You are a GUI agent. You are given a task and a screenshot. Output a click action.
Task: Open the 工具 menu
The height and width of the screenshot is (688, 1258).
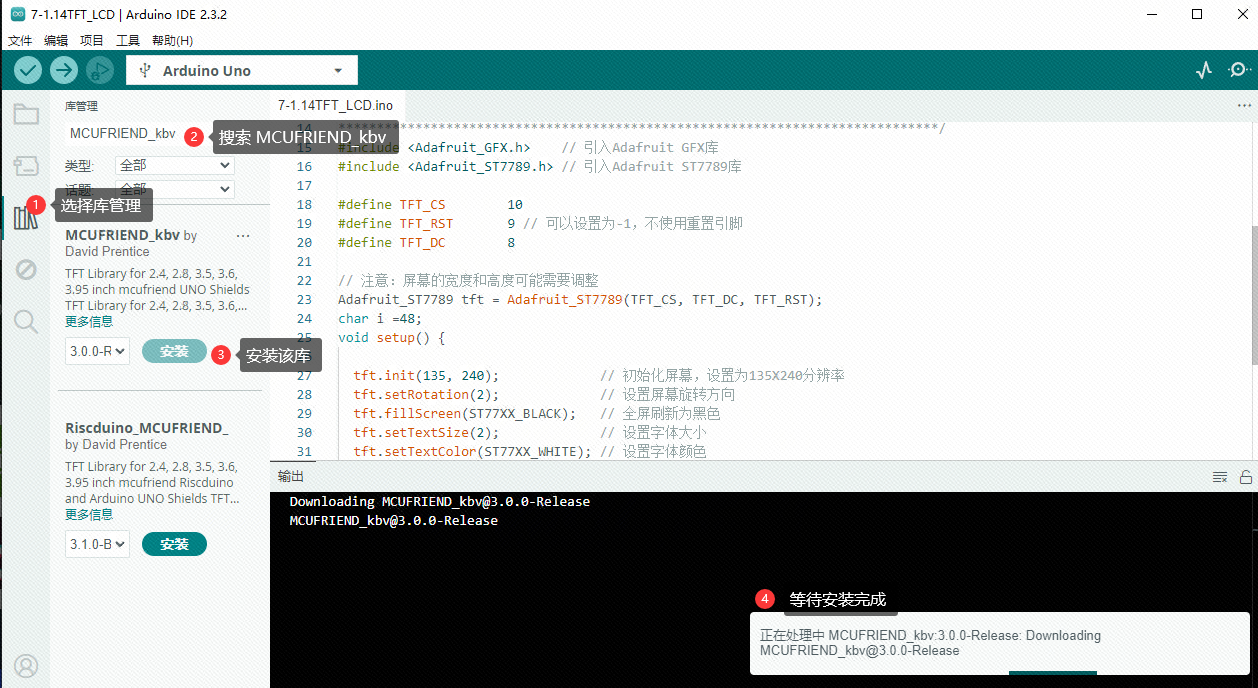tap(128, 40)
